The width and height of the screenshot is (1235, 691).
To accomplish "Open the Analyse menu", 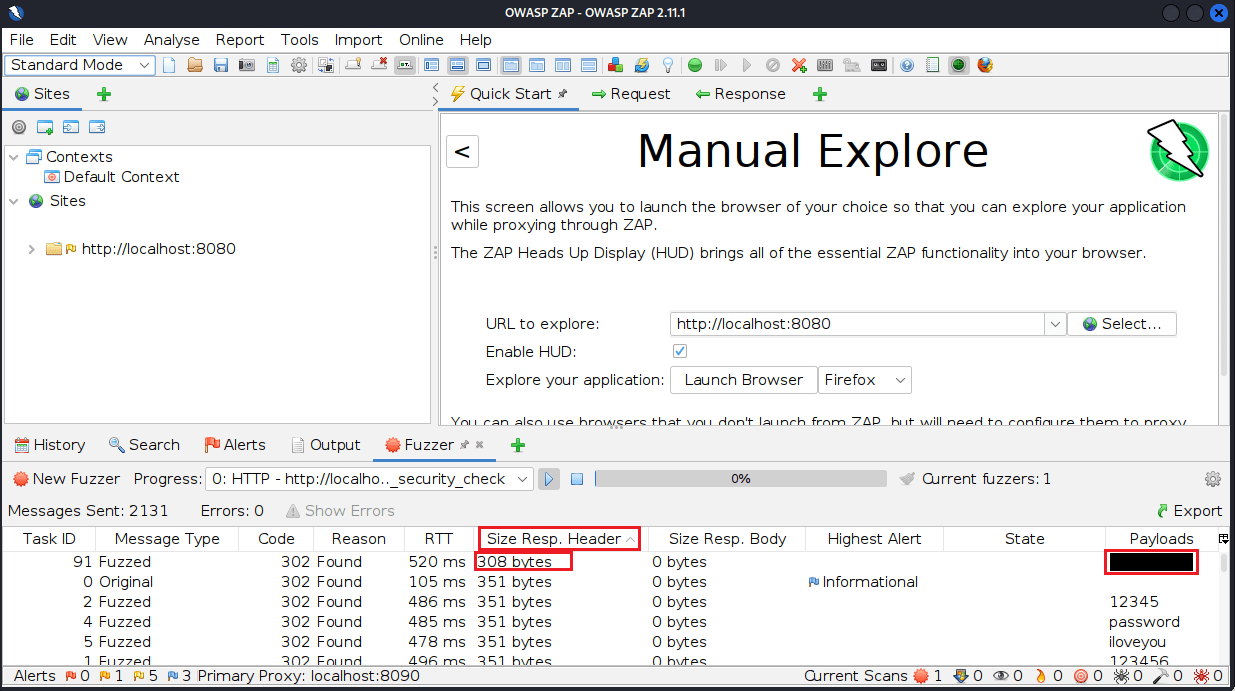I will tap(172, 40).
